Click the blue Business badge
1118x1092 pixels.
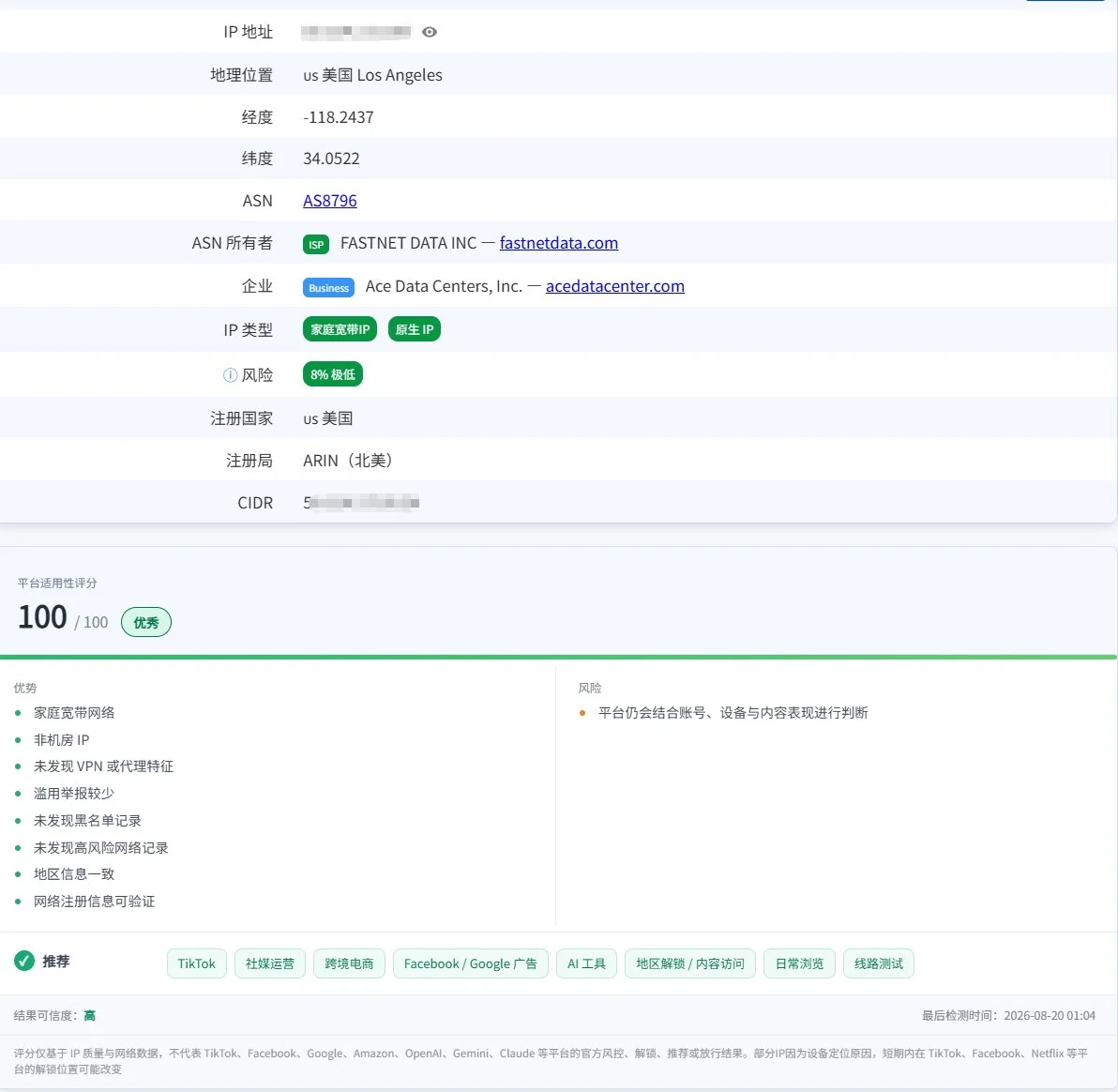click(x=328, y=287)
